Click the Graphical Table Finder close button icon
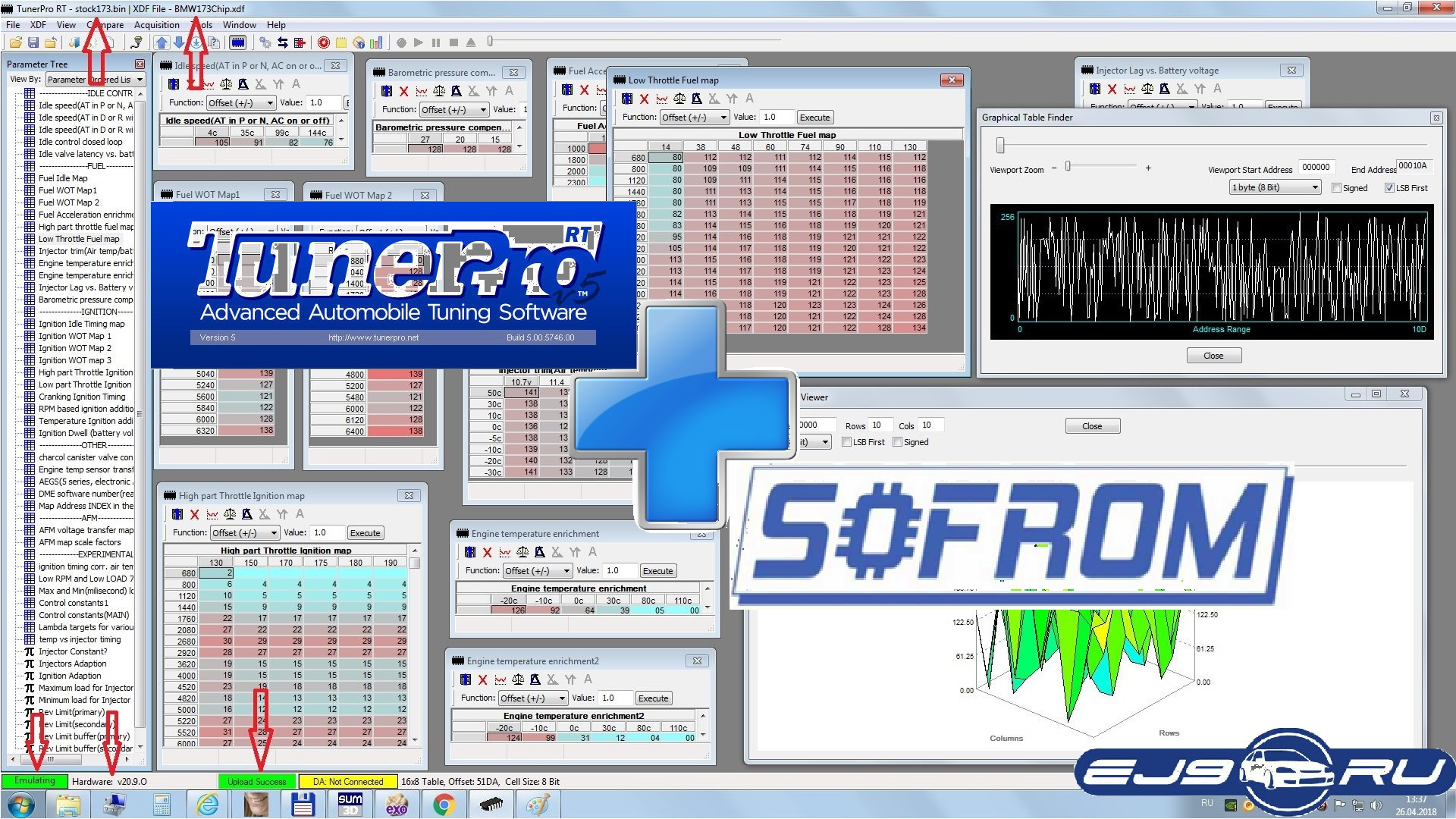This screenshot has width=1456, height=819. (x=1436, y=117)
